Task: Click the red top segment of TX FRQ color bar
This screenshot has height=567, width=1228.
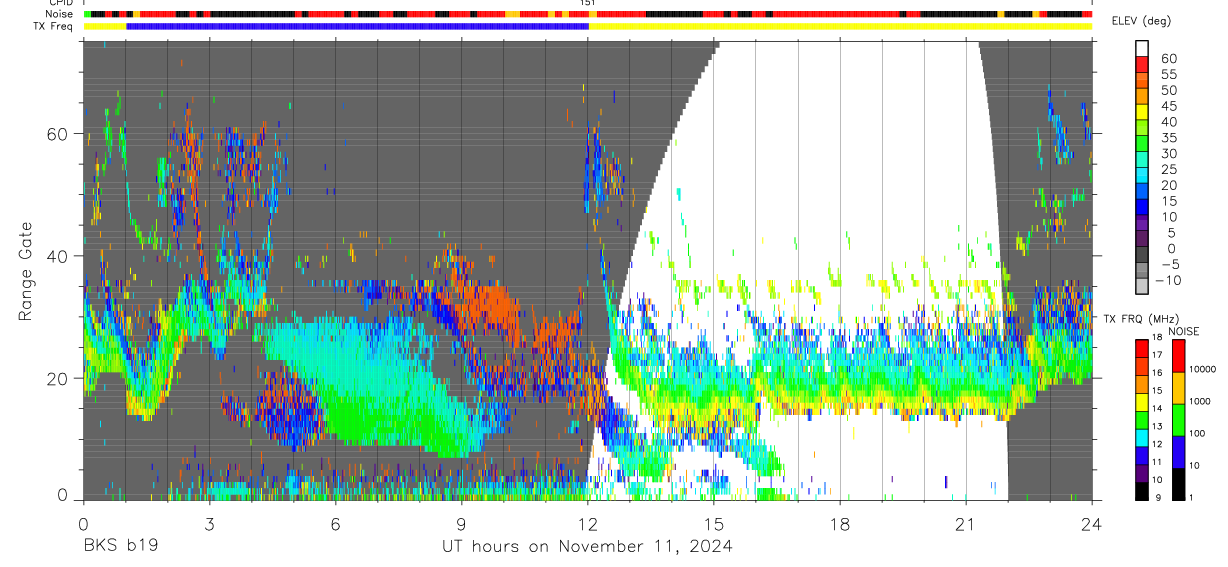Action: tap(1142, 349)
